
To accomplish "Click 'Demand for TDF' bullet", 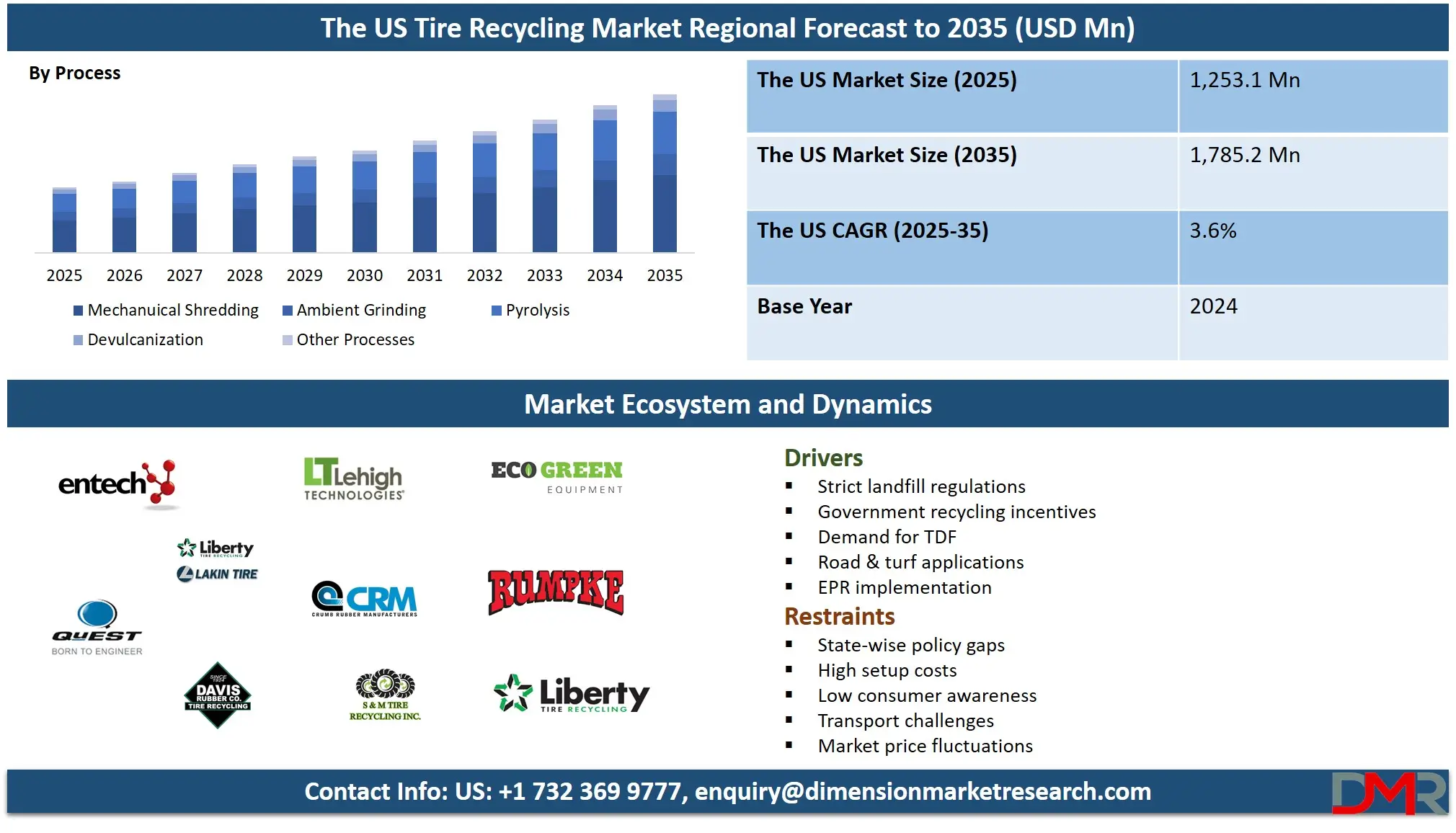I will tap(887, 537).
